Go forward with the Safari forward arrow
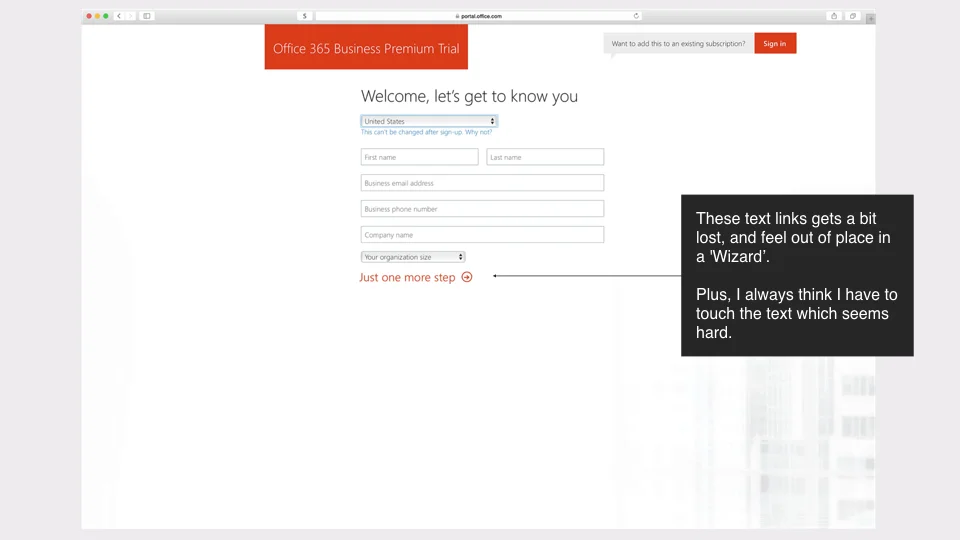The height and width of the screenshot is (540, 960). point(130,16)
